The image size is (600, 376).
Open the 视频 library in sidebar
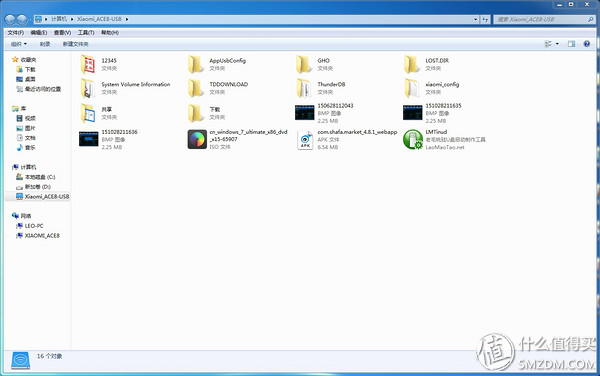pyautogui.click(x=26, y=118)
